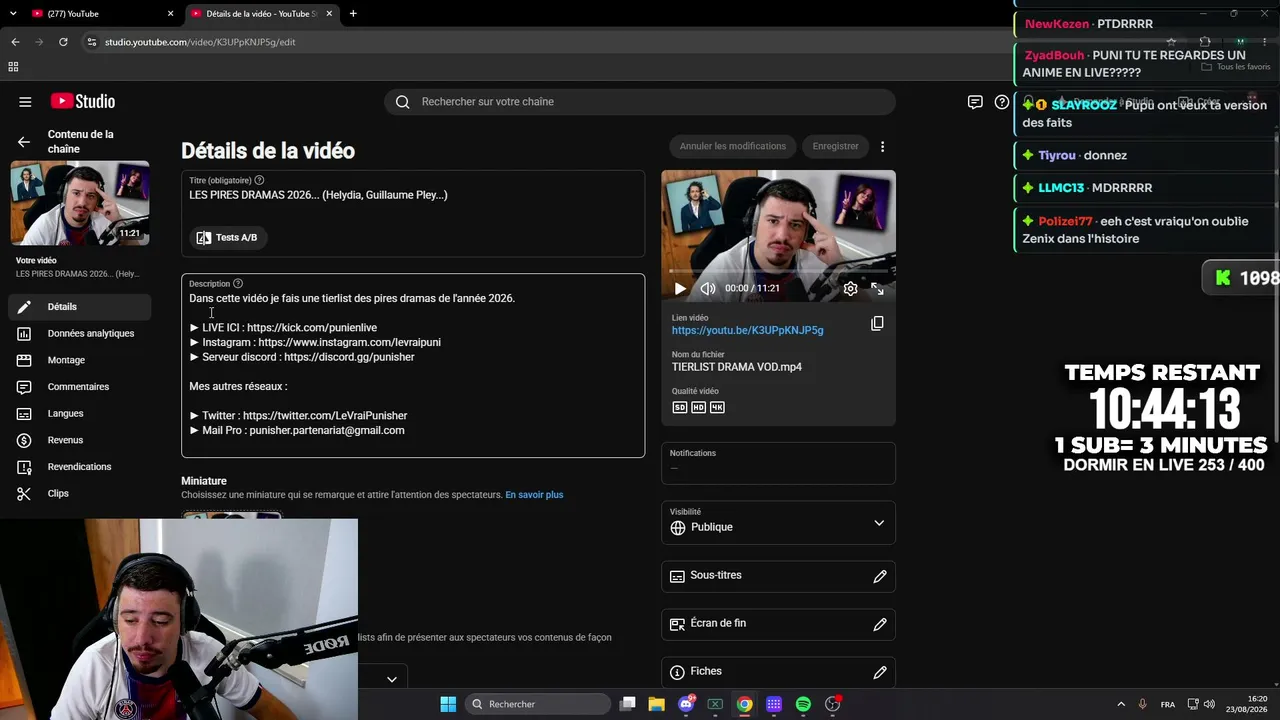Open the Windows Start menu
This screenshot has height=720, width=1280.
pyautogui.click(x=448, y=704)
